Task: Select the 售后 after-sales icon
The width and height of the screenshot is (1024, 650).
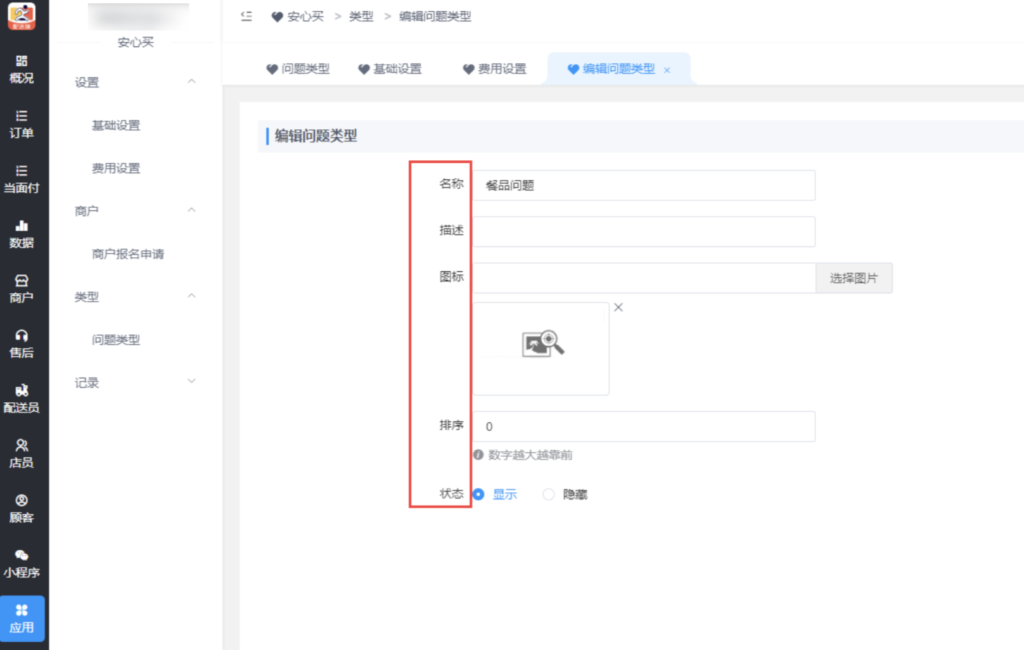Action: [x=22, y=345]
